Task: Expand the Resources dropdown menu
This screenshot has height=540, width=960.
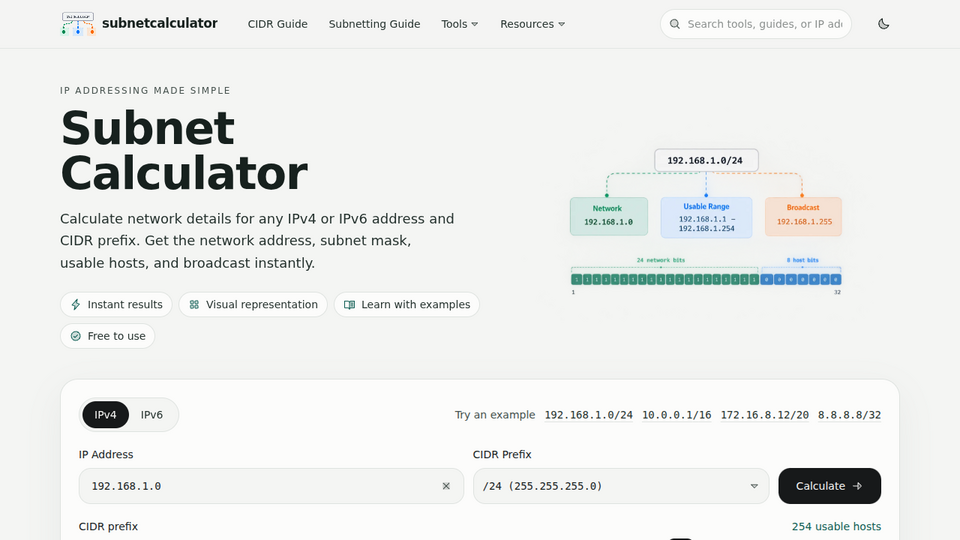Action: click(532, 24)
